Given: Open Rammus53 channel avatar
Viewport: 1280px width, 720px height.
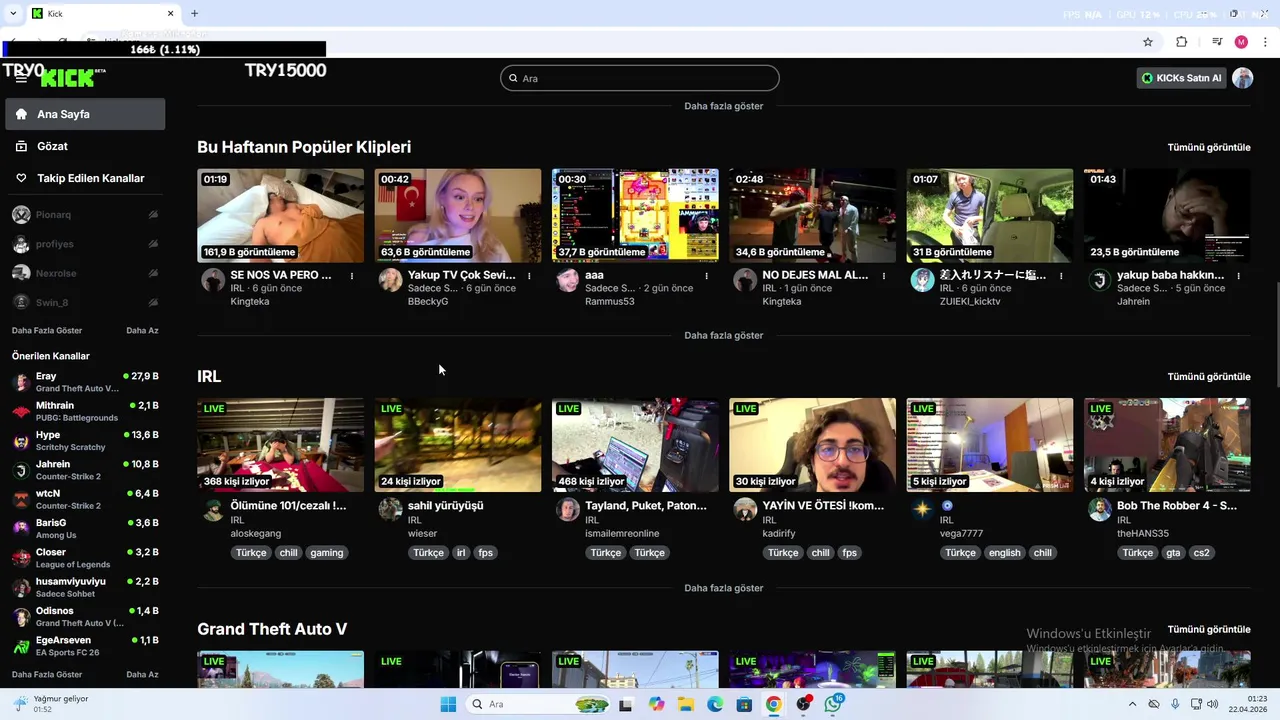Looking at the screenshot, I should click(568, 280).
